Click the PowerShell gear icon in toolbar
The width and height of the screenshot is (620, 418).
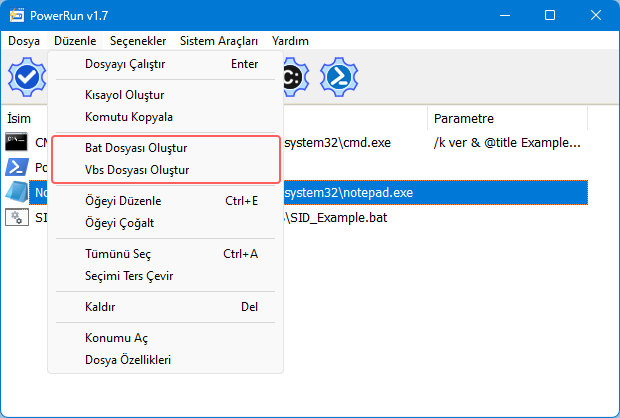click(x=339, y=77)
